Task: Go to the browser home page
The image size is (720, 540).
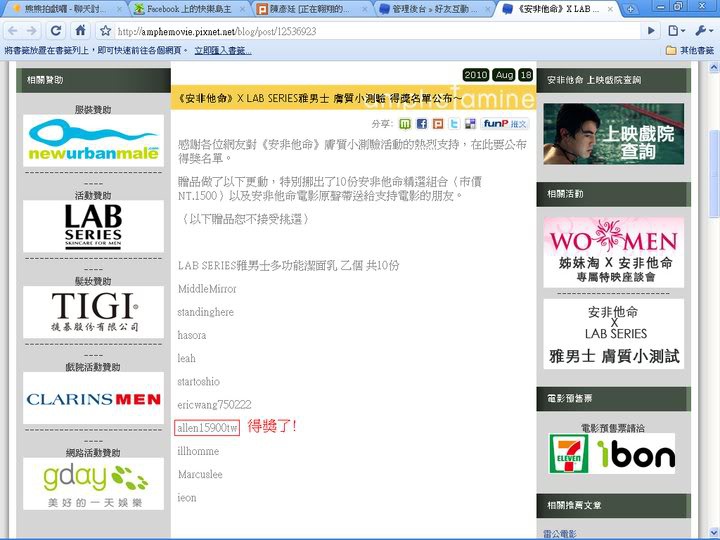Action: [80, 31]
